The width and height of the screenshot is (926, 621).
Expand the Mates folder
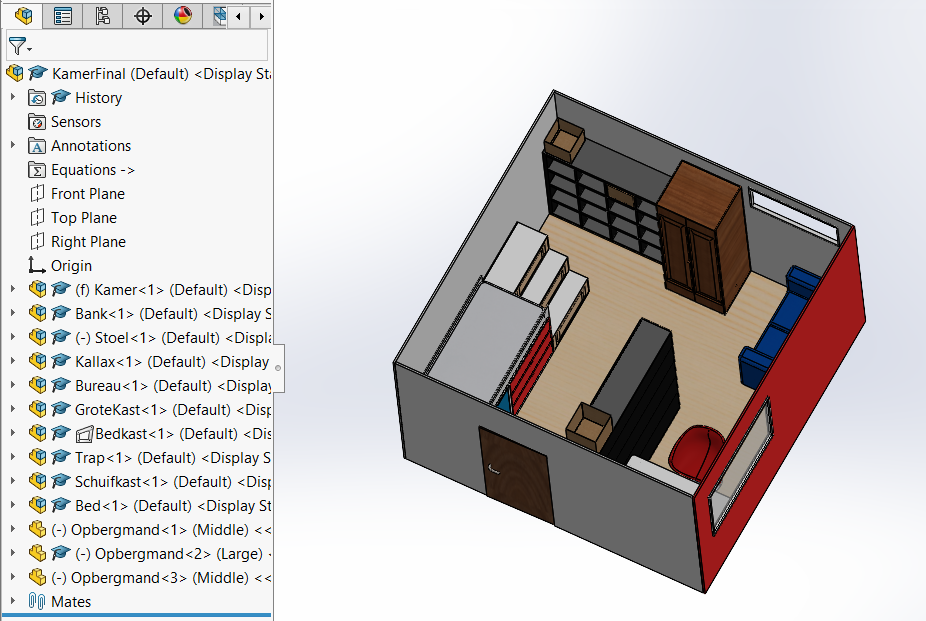(x=13, y=601)
